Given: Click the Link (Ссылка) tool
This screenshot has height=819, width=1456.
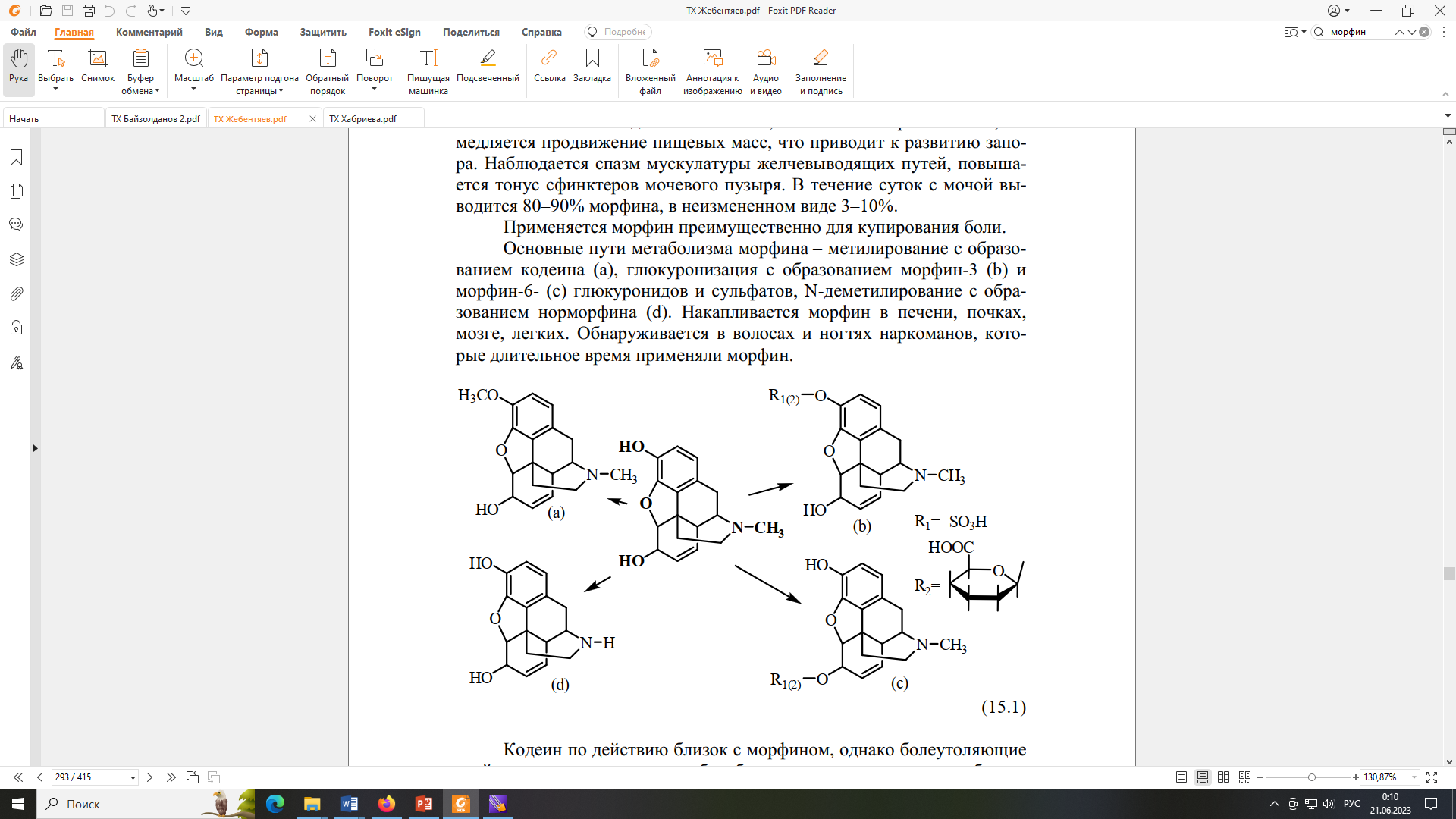Looking at the screenshot, I should [549, 65].
